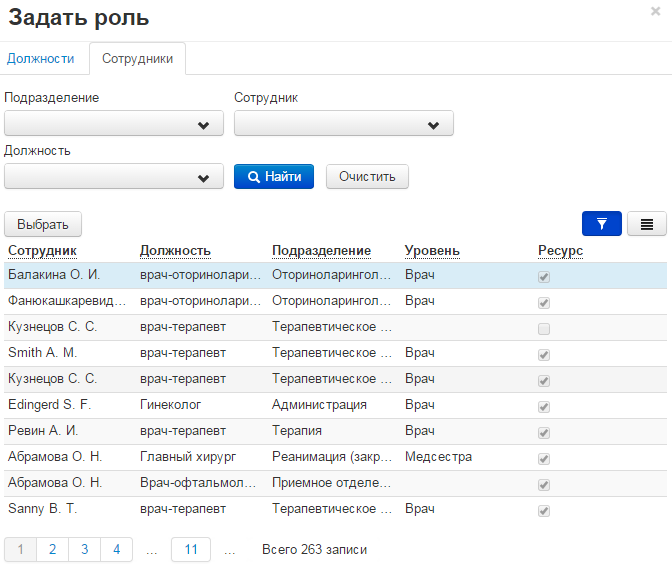This screenshot has height=567, width=672.
Task: Sort by Уровень column header
Action: click(x=432, y=251)
